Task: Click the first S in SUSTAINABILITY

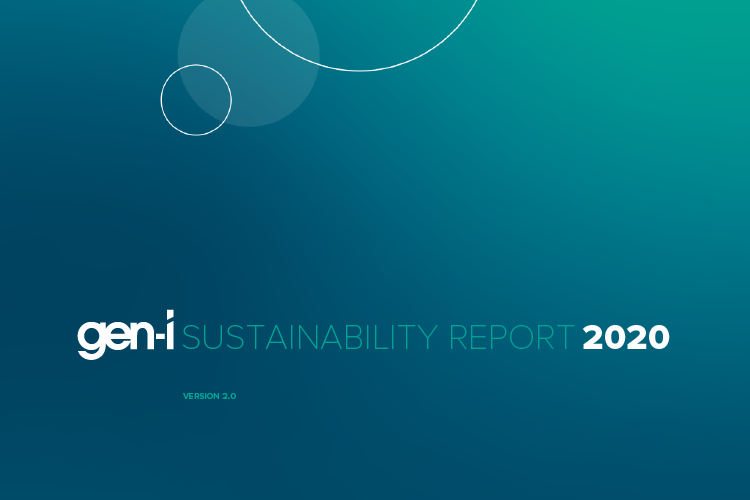Action: click(192, 338)
